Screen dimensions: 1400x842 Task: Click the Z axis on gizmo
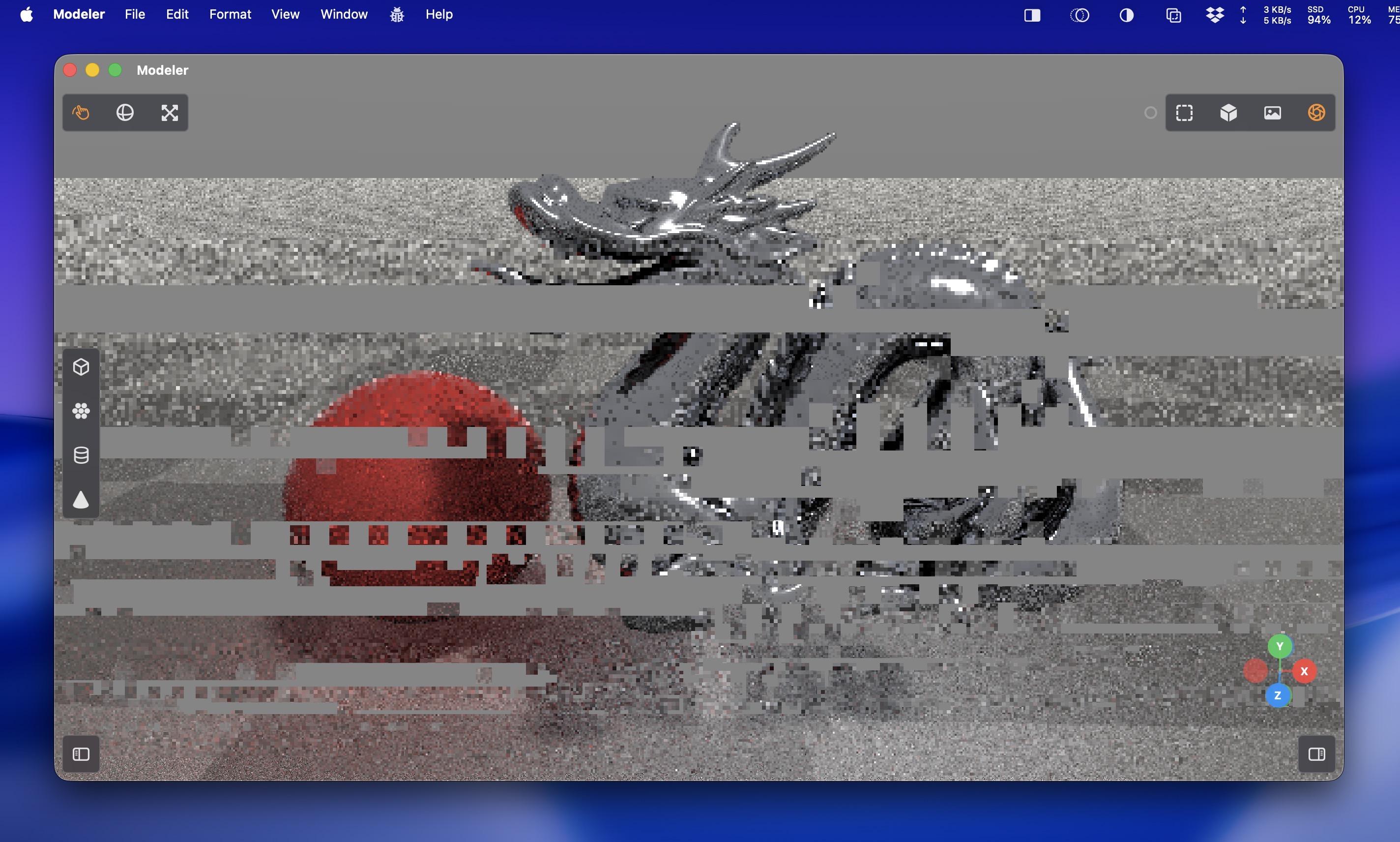click(x=1278, y=695)
